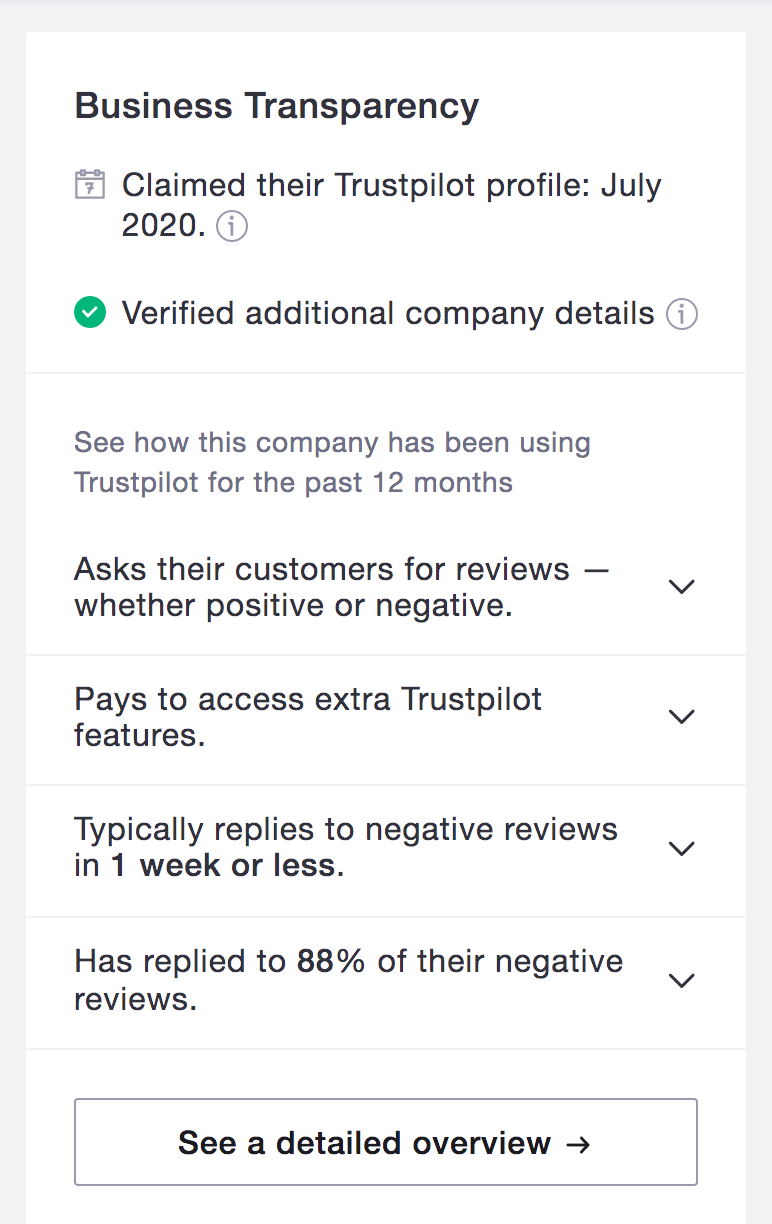Click the "Business Transparency" heading
The height and width of the screenshot is (1224, 772).
(x=277, y=106)
